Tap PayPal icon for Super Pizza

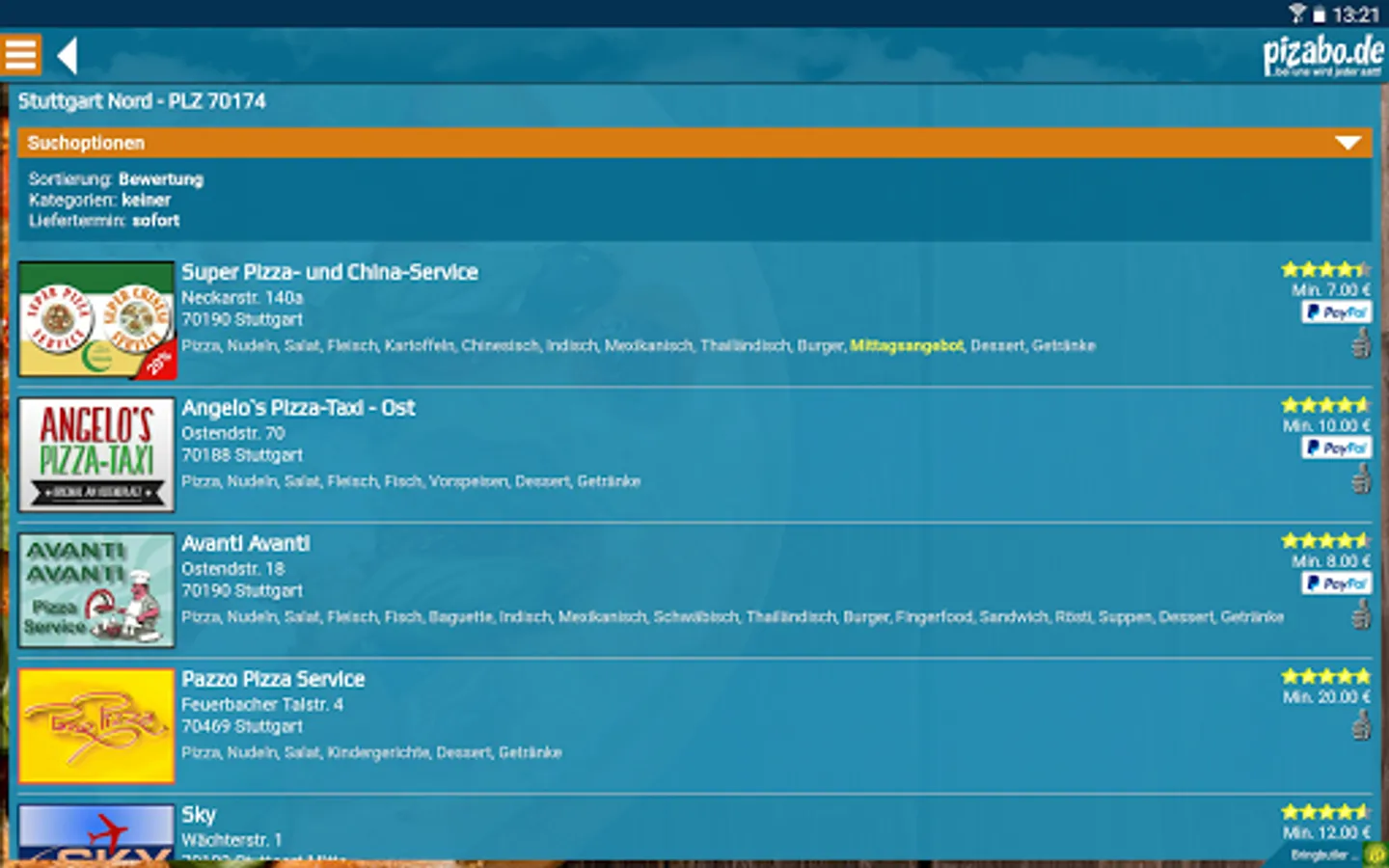[1336, 312]
